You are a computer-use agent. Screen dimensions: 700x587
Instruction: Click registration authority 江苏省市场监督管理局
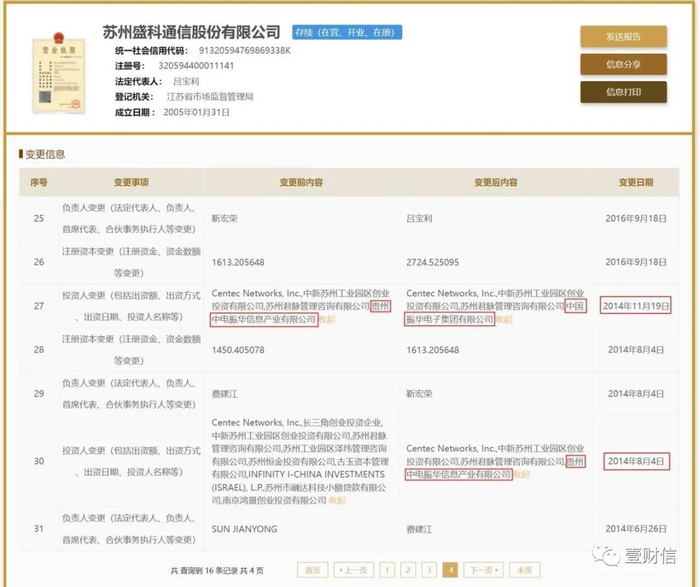click(x=210, y=96)
